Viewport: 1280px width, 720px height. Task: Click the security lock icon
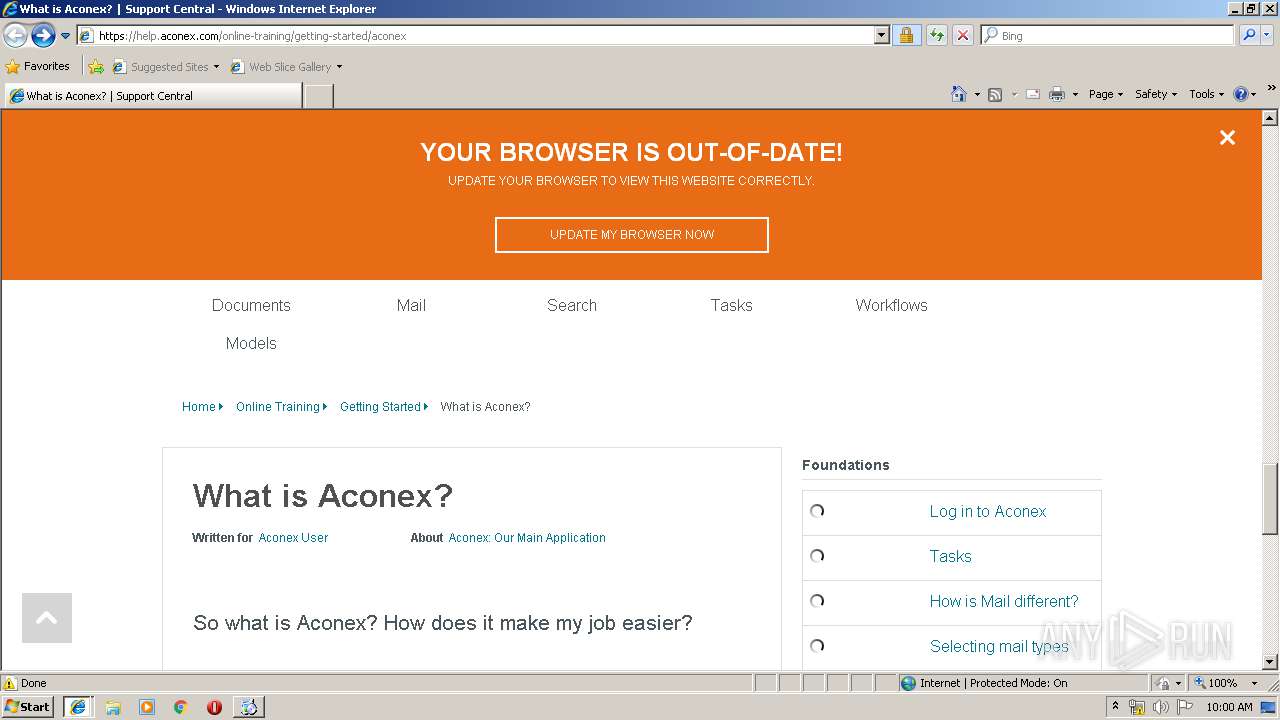(906, 36)
